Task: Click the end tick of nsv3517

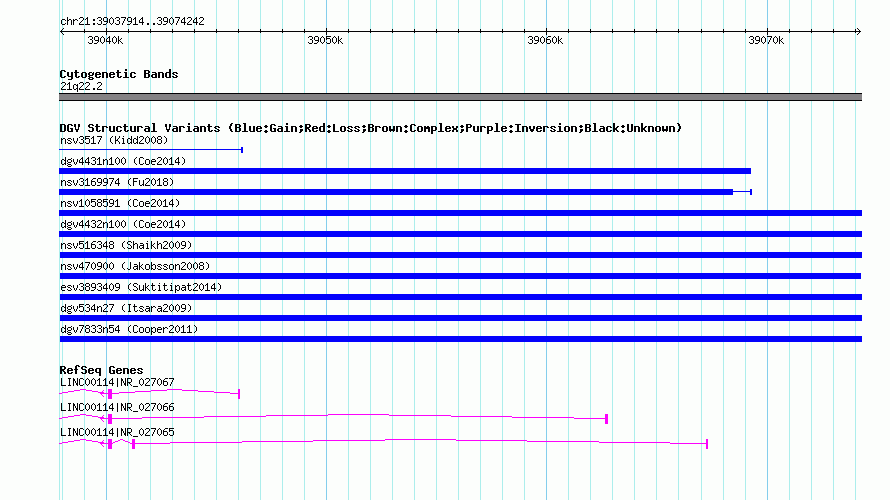Action: 242,150
